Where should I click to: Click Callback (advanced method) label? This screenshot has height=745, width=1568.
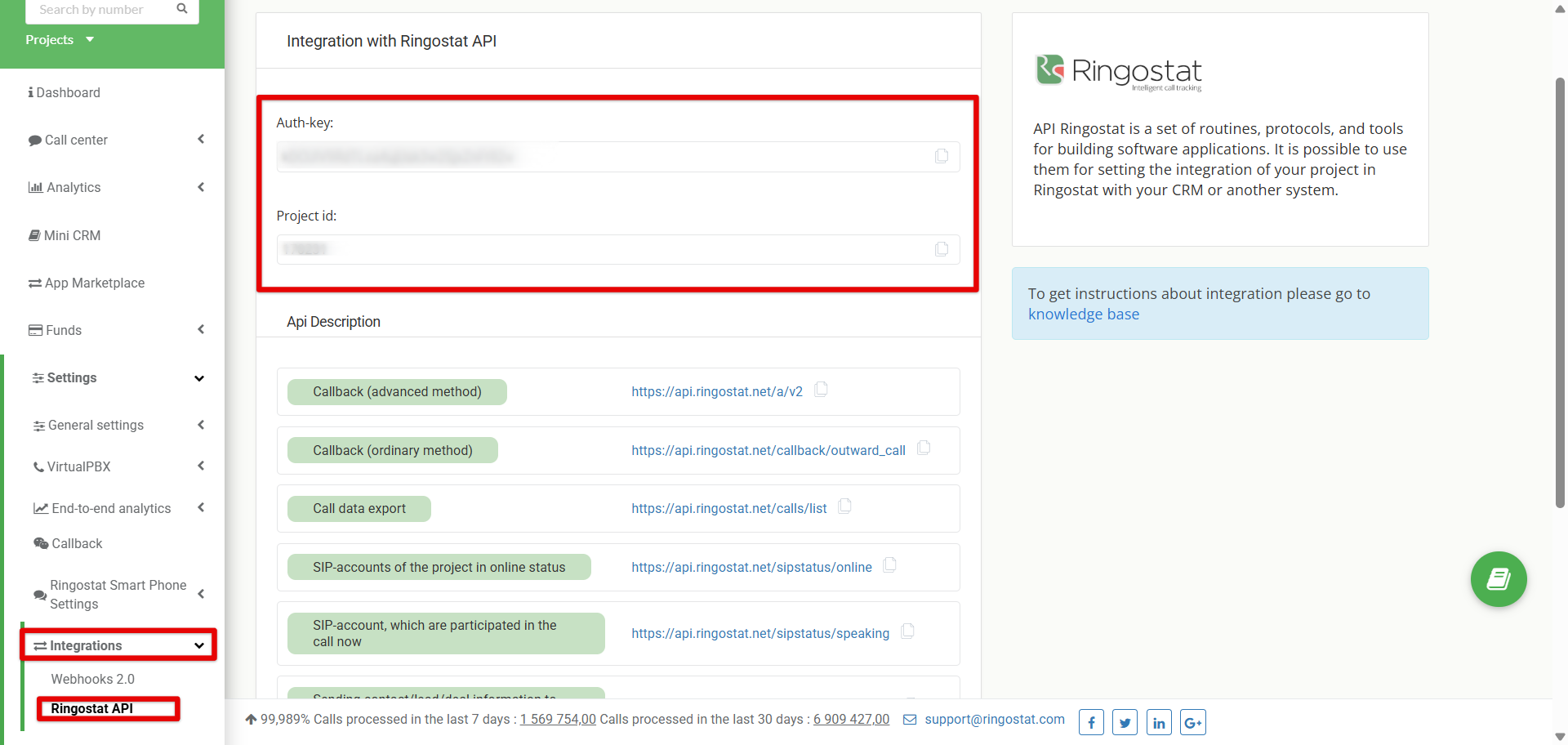[397, 392]
